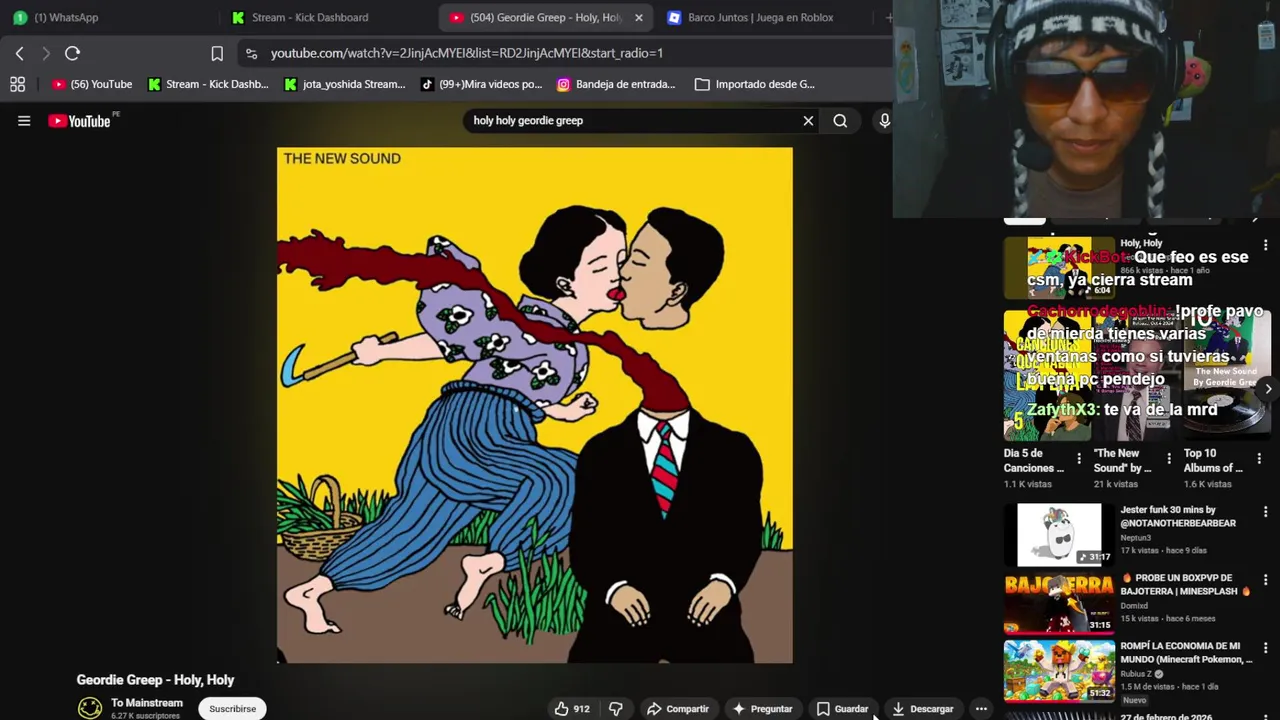Image resolution: width=1280 pixels, height=720 pixels.
Task: Open the (56) YouTube bookmark
Action: click(x=92, y=84)
